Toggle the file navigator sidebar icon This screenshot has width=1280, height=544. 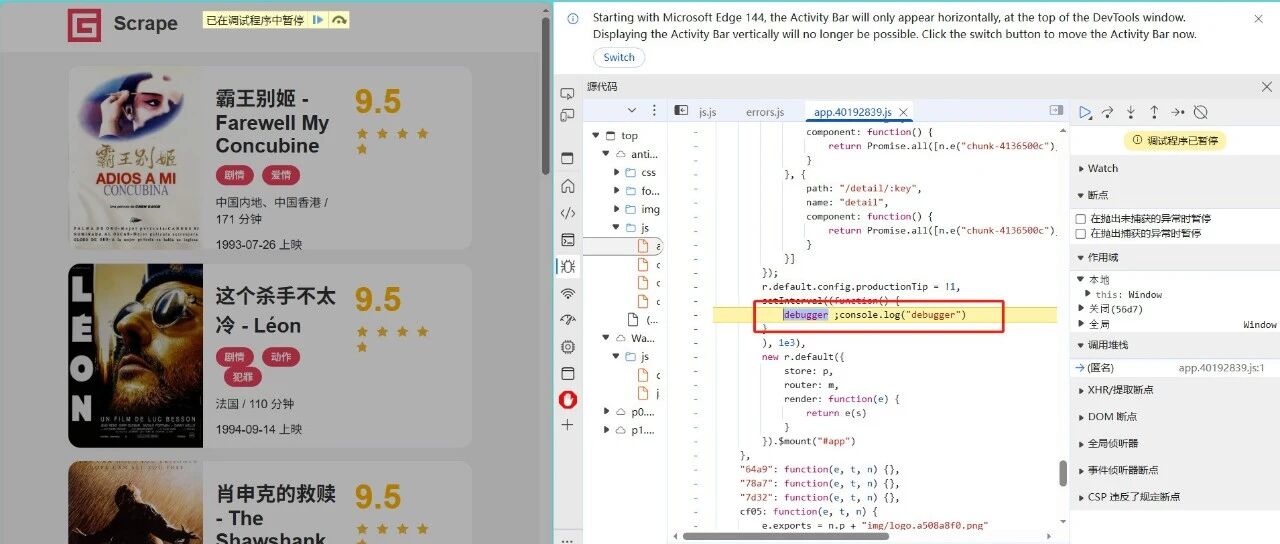tap(681, 111)
